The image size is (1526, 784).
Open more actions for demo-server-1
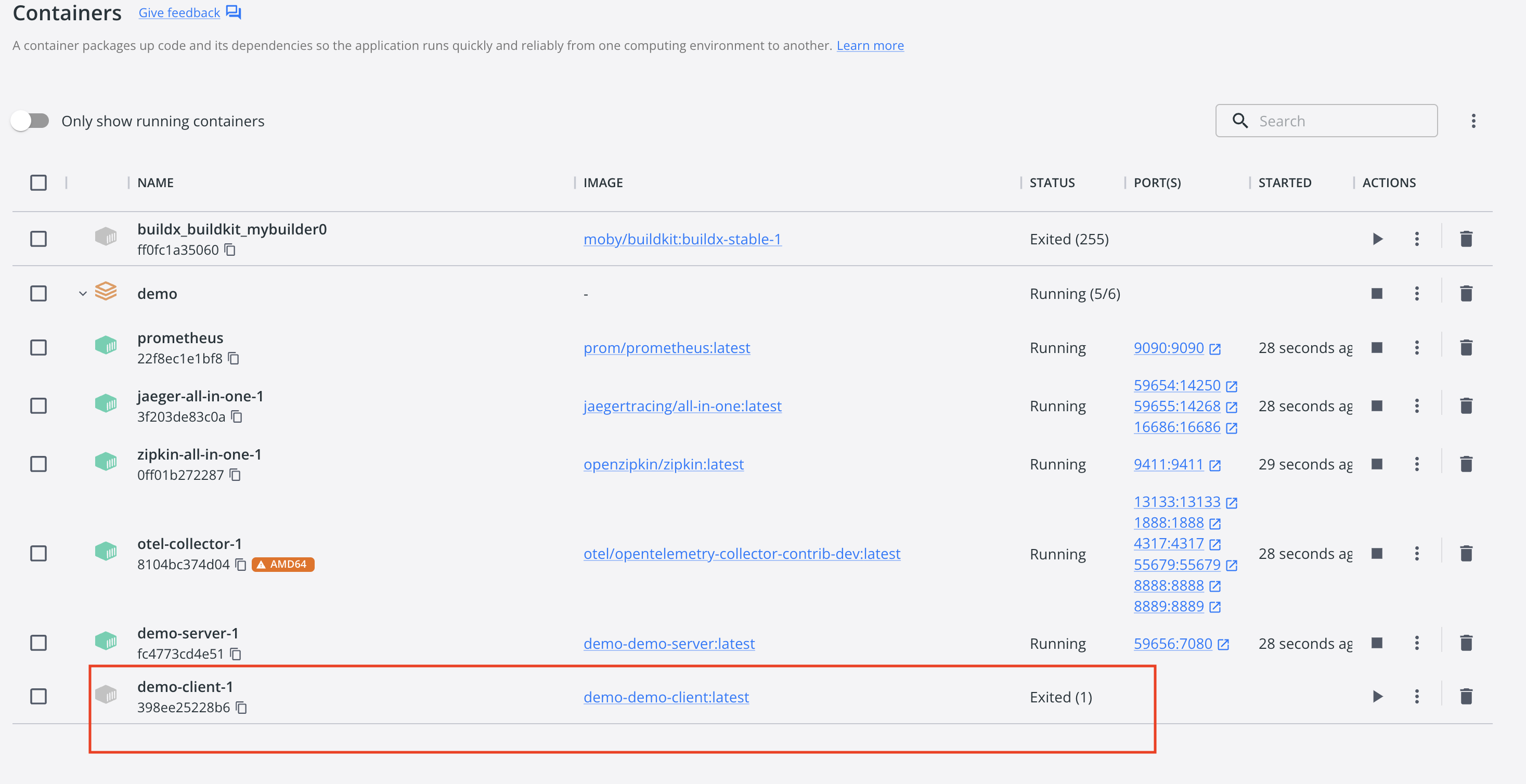click(1416, 643)
